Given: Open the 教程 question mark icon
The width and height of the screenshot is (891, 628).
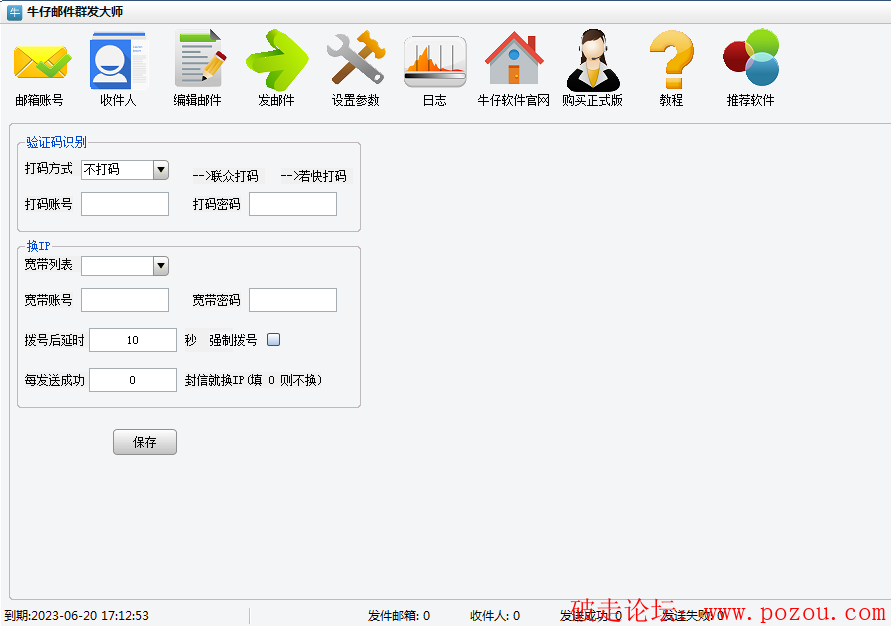Looking at the screenshot, I should pyautogui.click(x=671, y=62).
